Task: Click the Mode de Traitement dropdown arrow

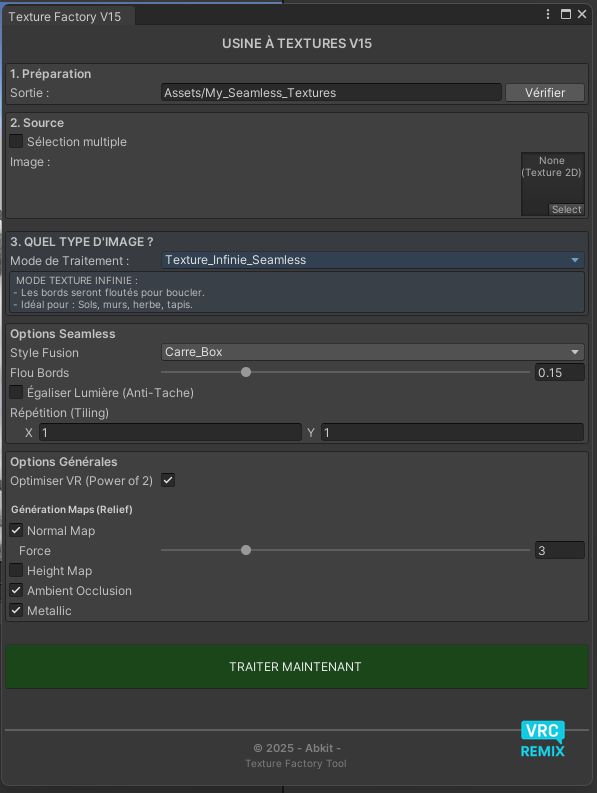Action: (x=575, y=260)
